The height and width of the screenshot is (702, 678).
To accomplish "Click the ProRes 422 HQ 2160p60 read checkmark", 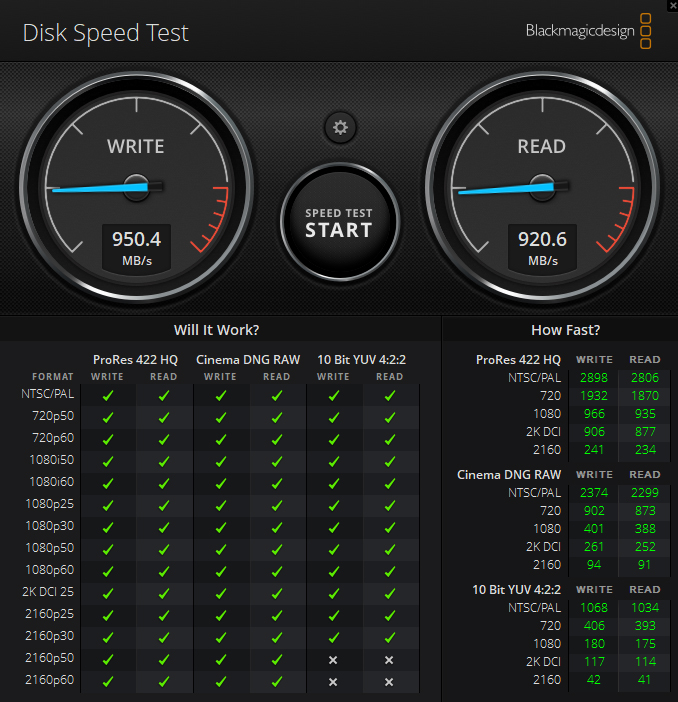I will click(164, 682).
